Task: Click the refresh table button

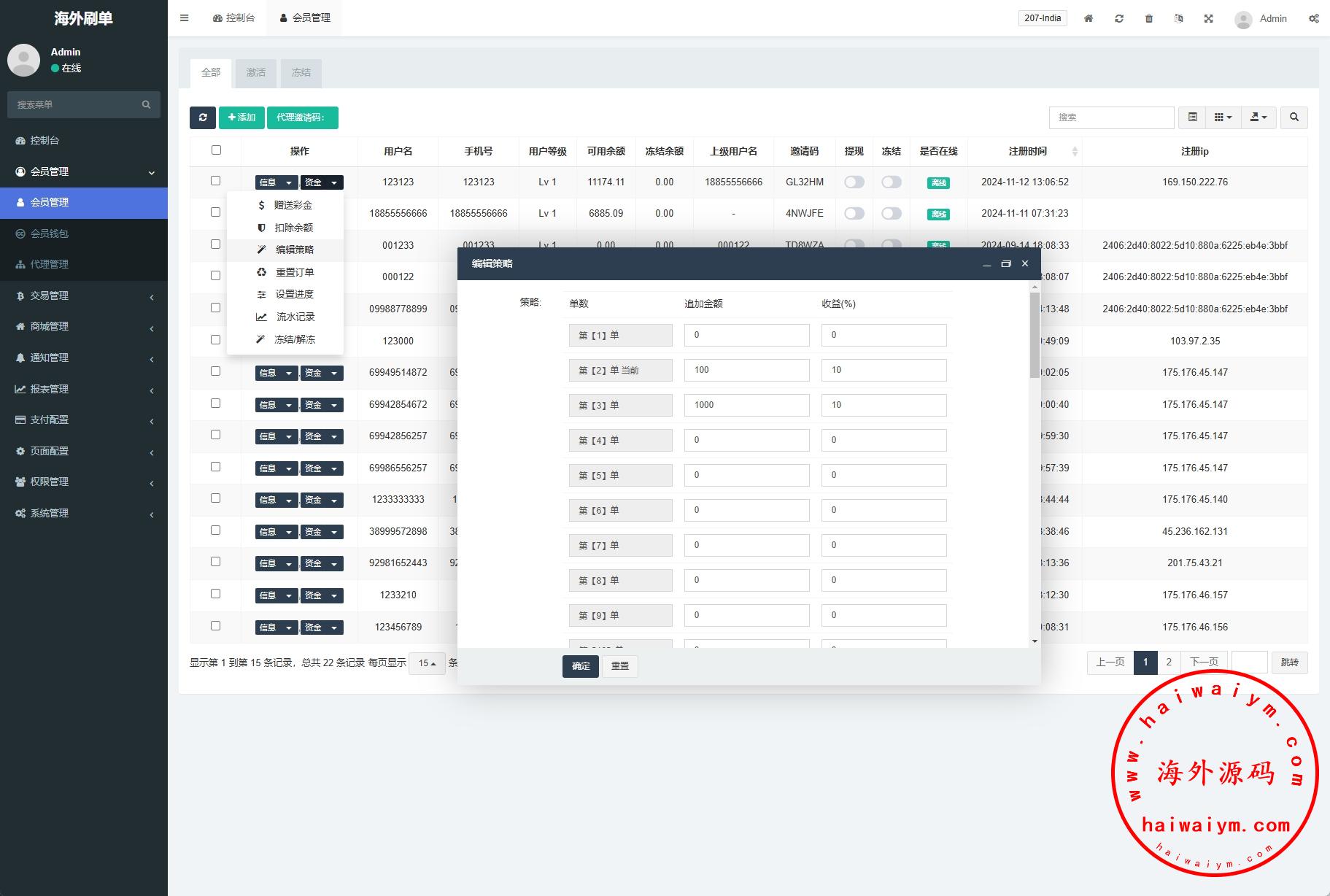Action: tap(202, 117)
